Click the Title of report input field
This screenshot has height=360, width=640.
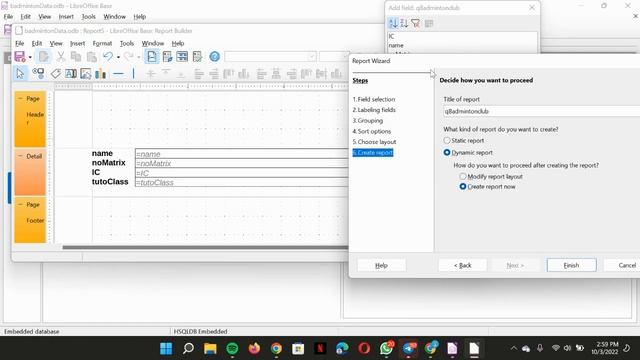point(541,111)
